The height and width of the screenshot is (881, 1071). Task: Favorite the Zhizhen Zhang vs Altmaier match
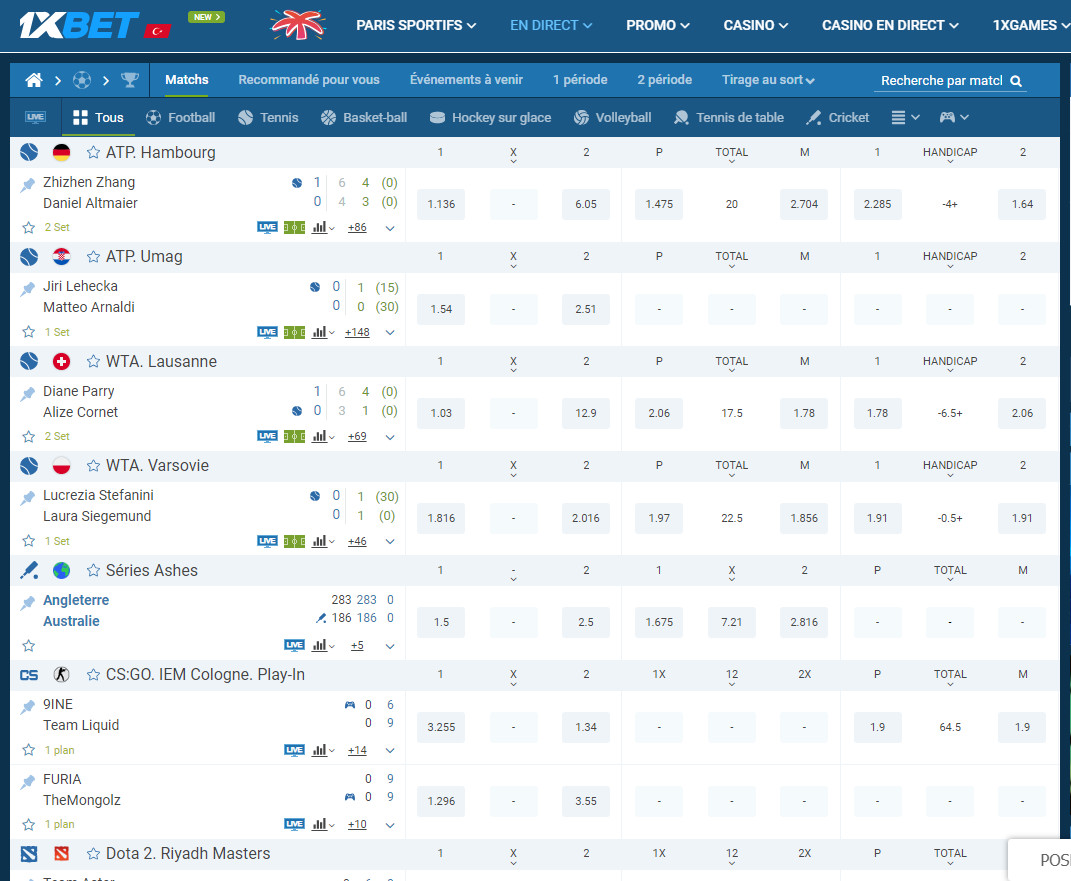[29, 227]
